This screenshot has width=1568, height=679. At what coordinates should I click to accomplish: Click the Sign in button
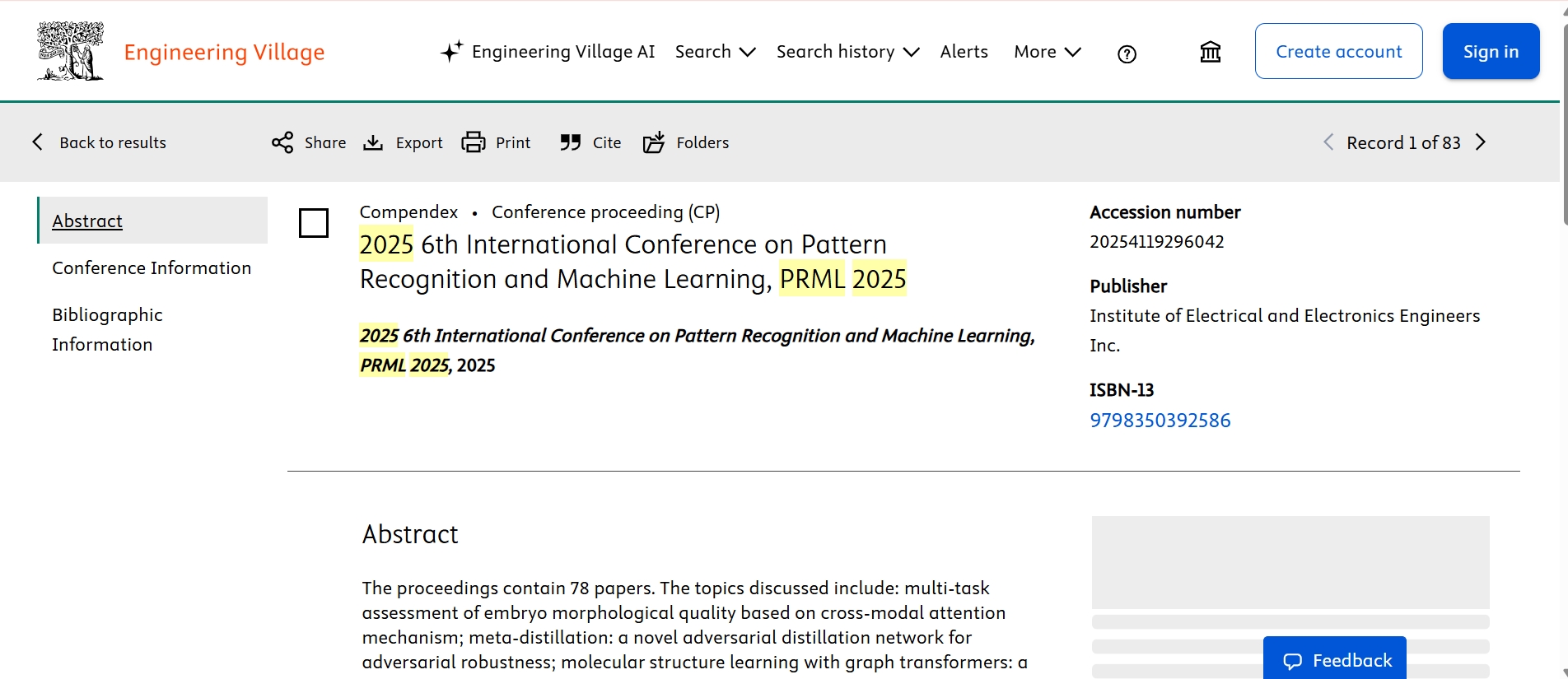point(1491,51)
